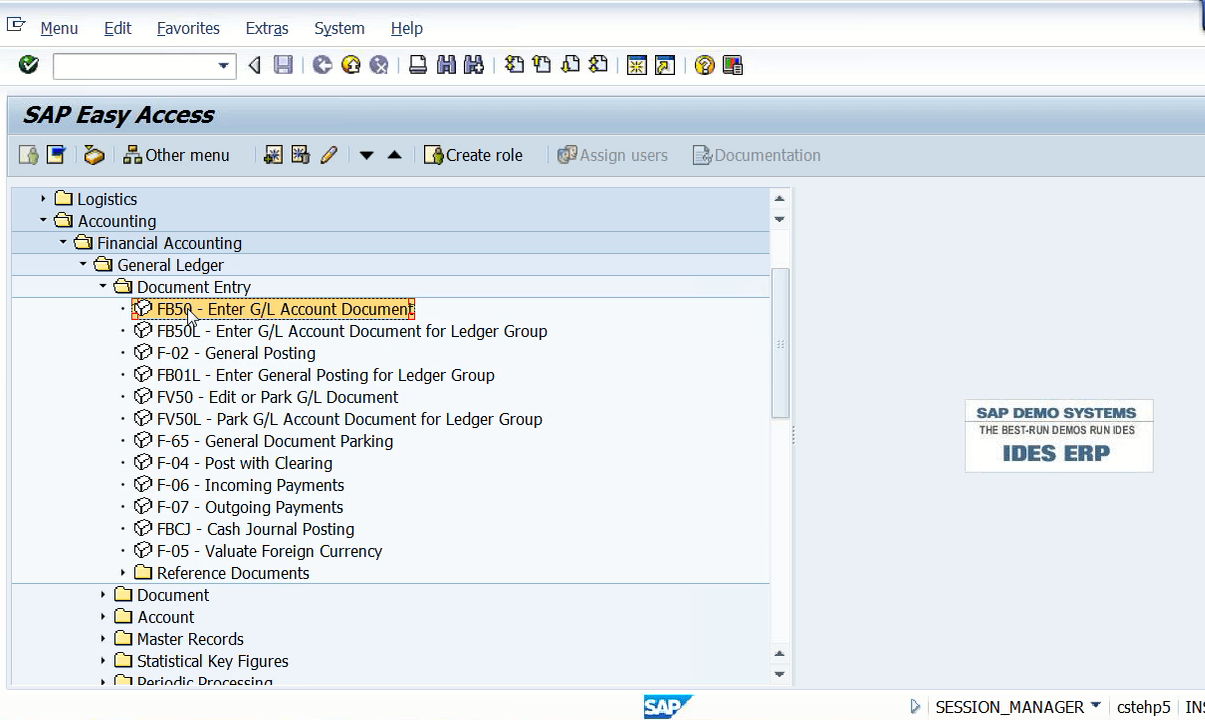Move favorite down with black arrow
Viewport: 1205px width, 720px height.
(366, 155)
